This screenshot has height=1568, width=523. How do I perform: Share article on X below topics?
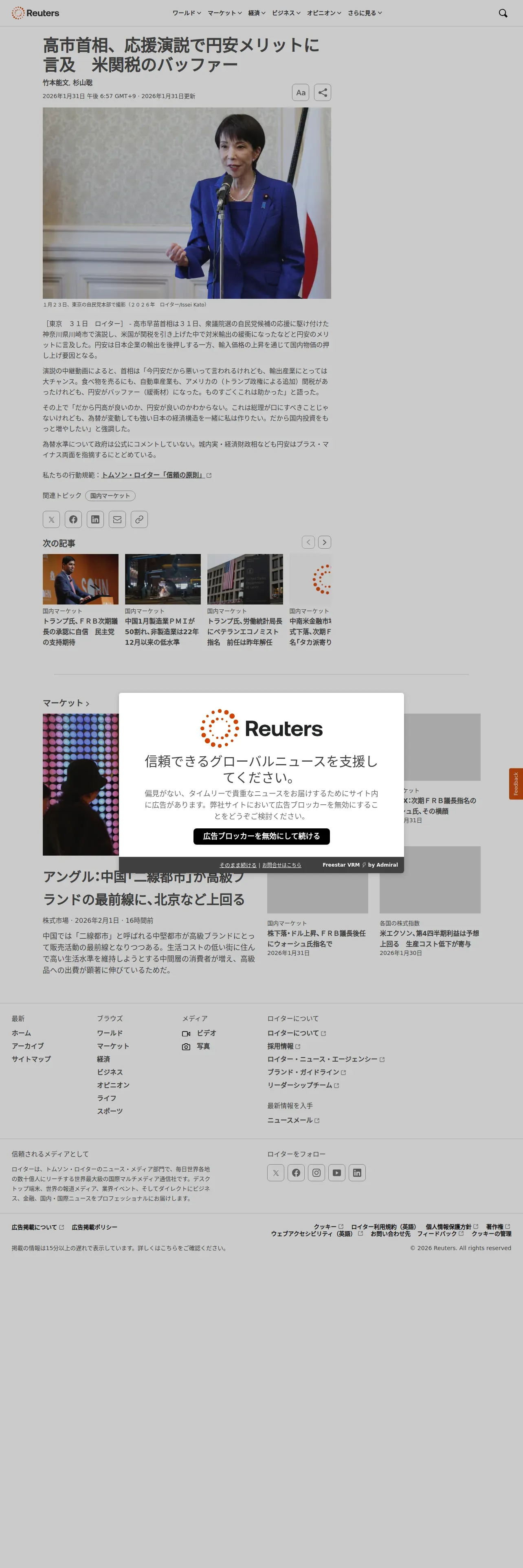[51, 519]
